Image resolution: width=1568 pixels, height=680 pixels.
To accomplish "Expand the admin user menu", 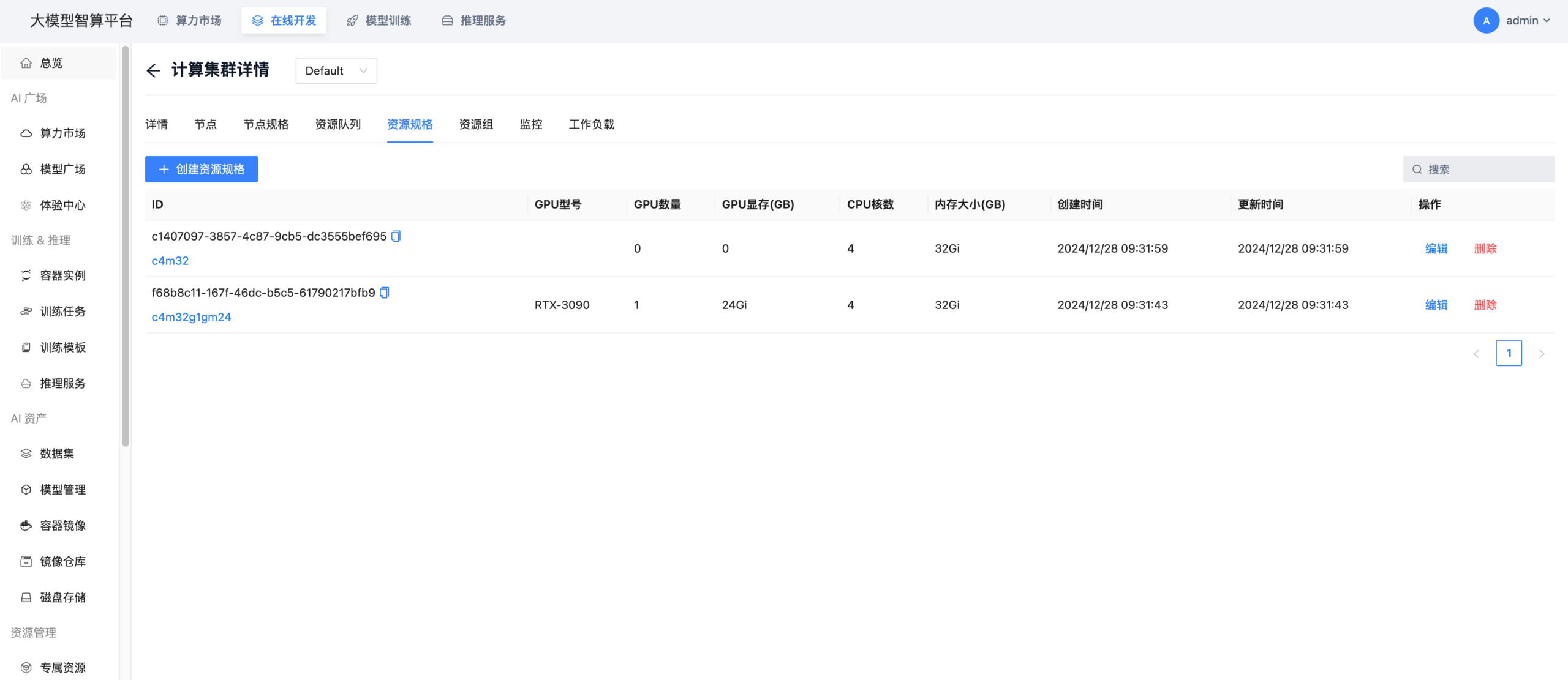I will [x=1528, y=21].
